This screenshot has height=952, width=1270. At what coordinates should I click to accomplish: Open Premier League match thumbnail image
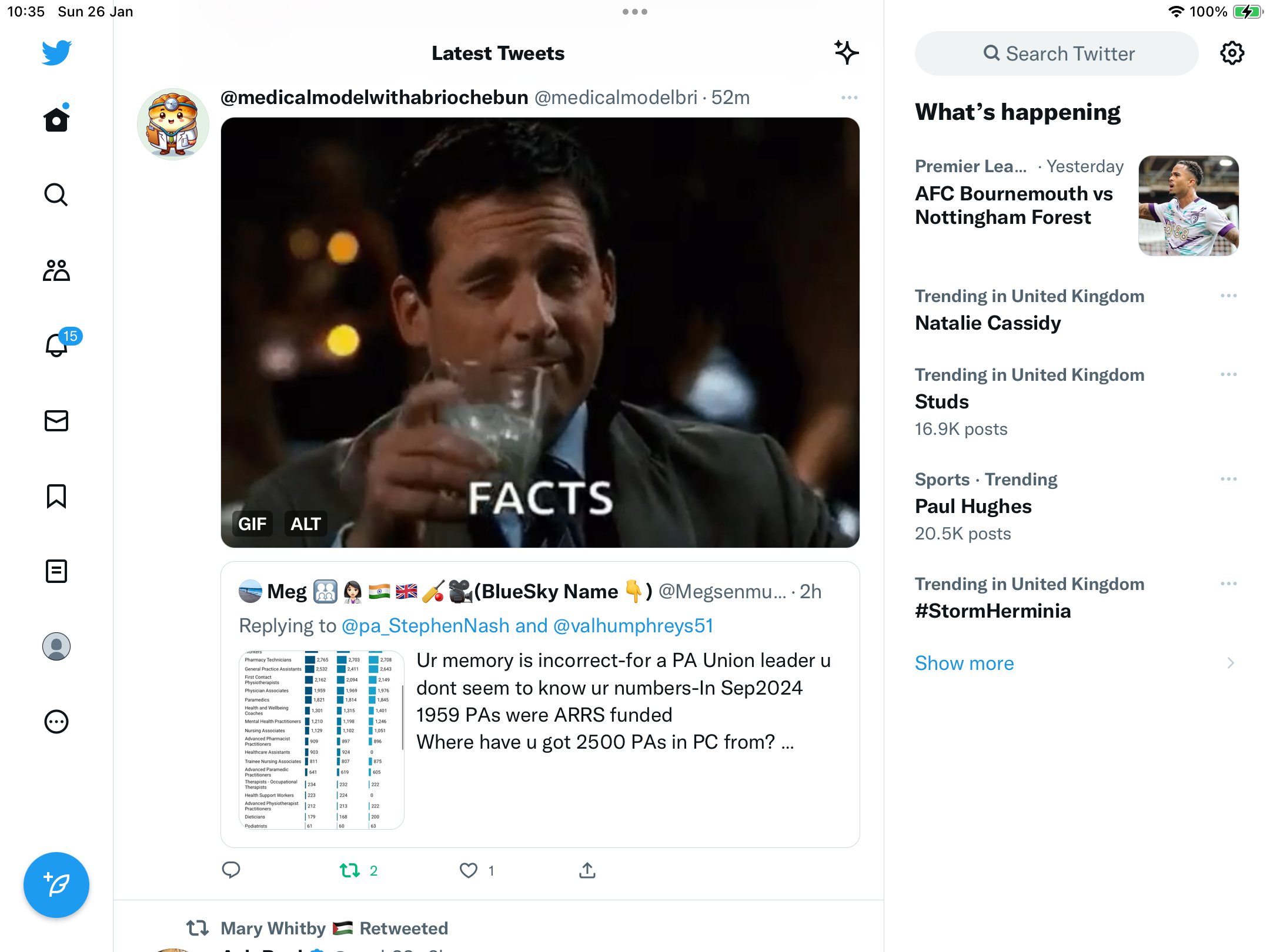click(x=1188, y=206)
